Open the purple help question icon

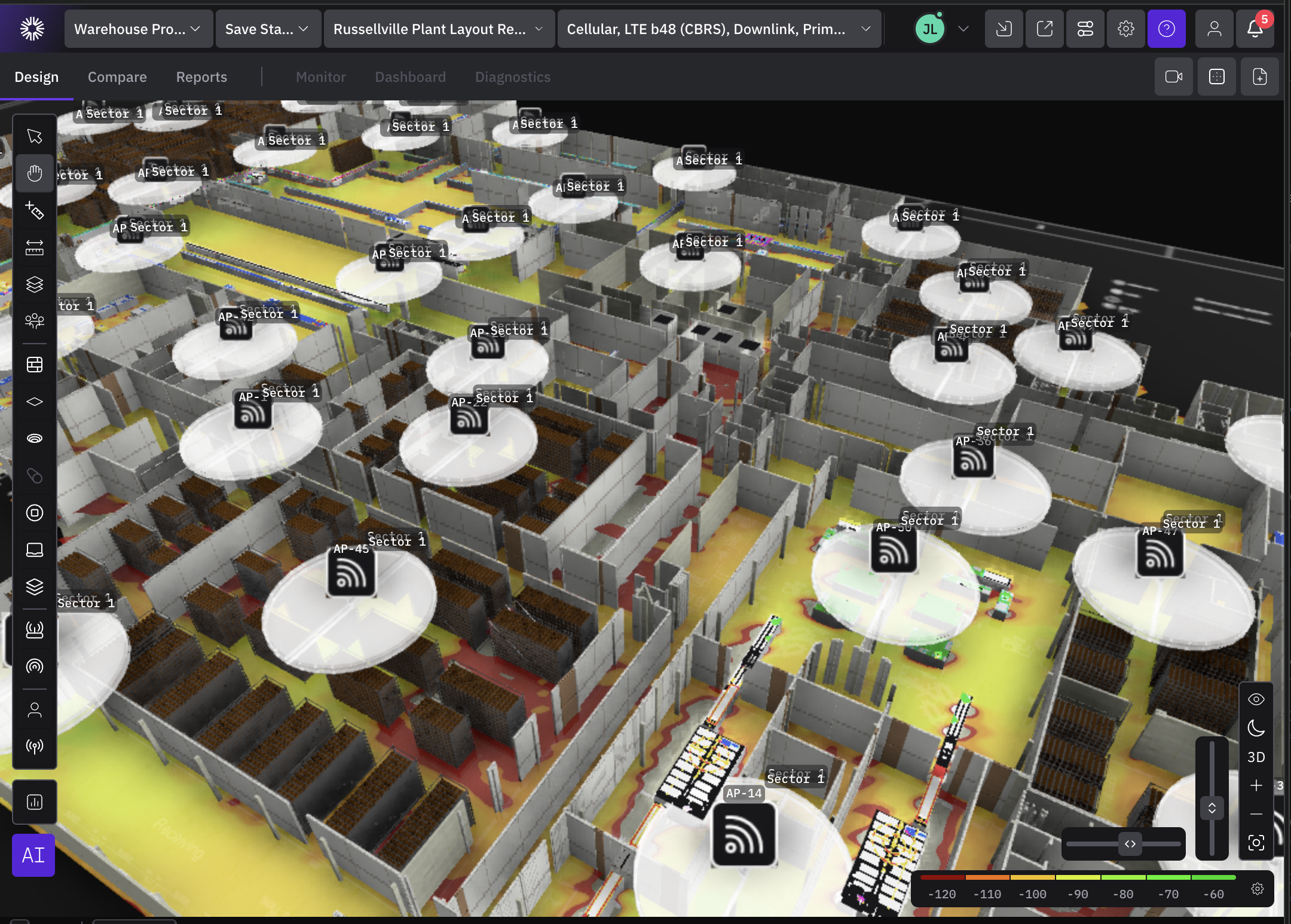(1166, 29)
